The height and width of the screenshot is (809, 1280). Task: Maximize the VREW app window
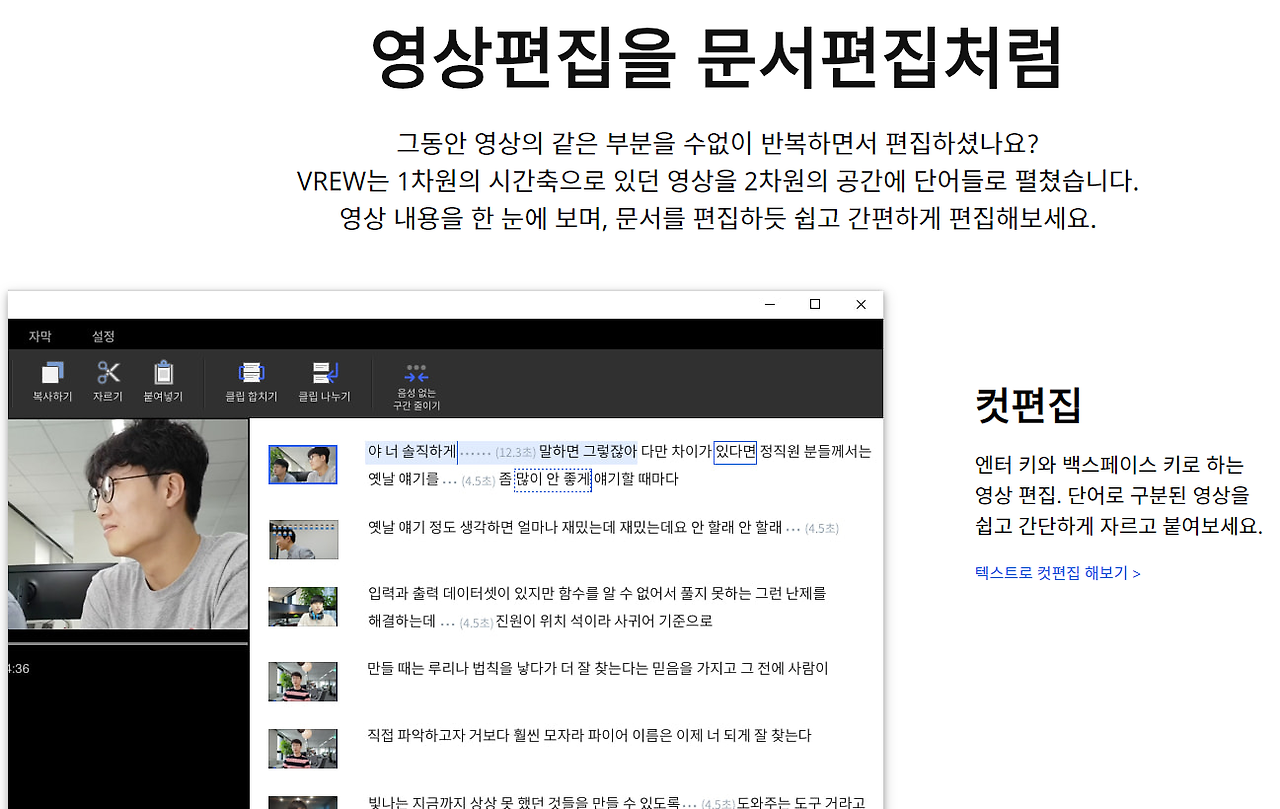pyautogui.click(x=815, y=305)
